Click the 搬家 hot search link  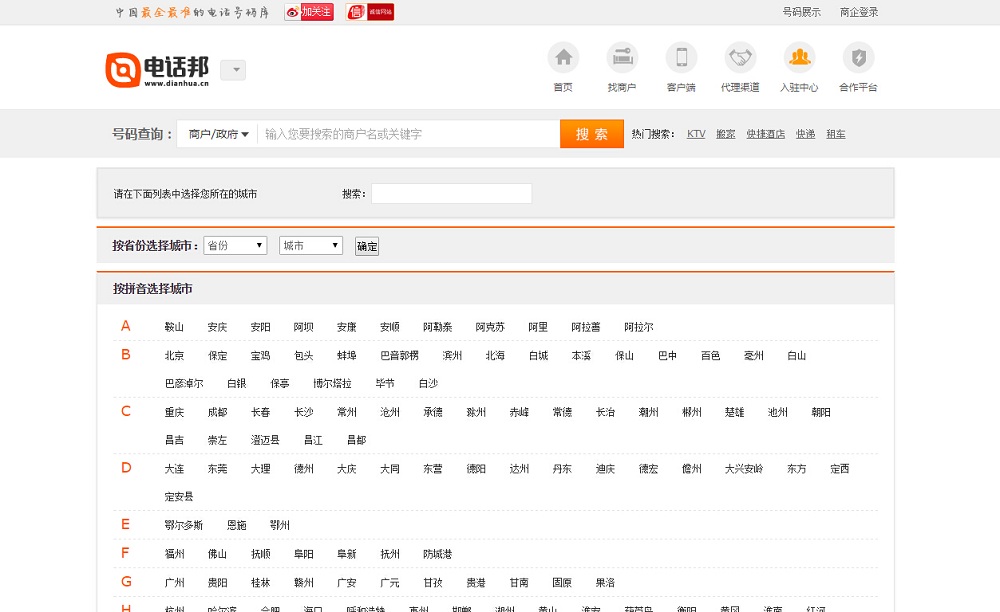tap(726, 134)
